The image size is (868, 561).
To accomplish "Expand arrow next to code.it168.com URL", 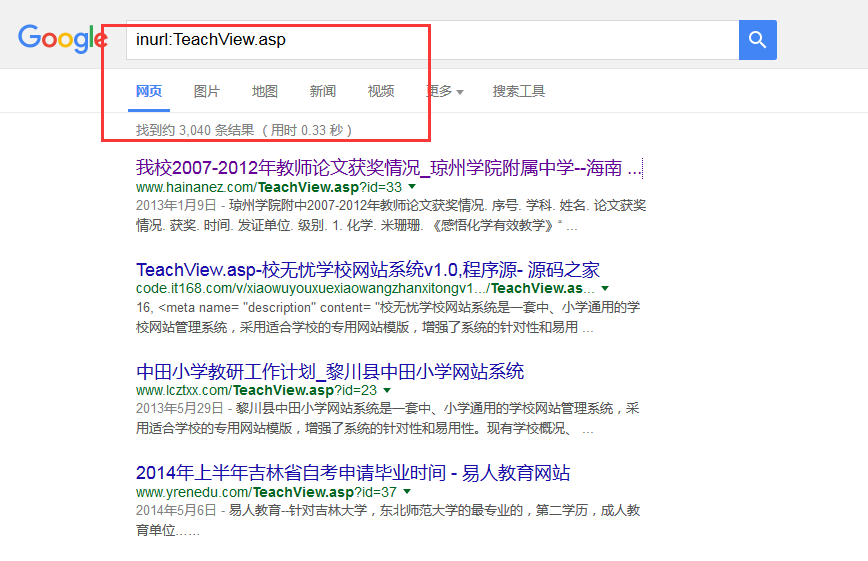I will (605, 289).
